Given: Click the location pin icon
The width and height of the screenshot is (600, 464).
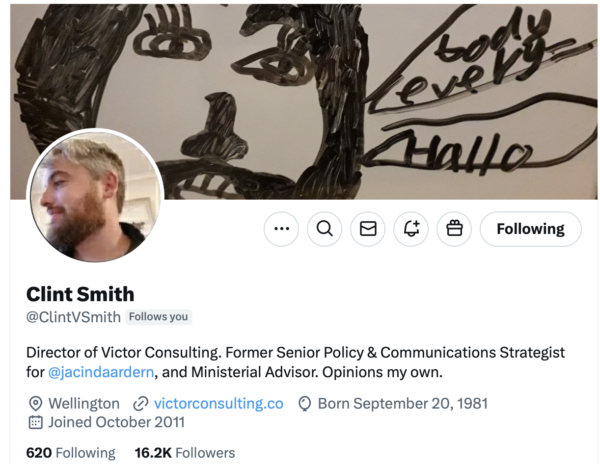Looking at the screenshot, I should click(35, 404).
